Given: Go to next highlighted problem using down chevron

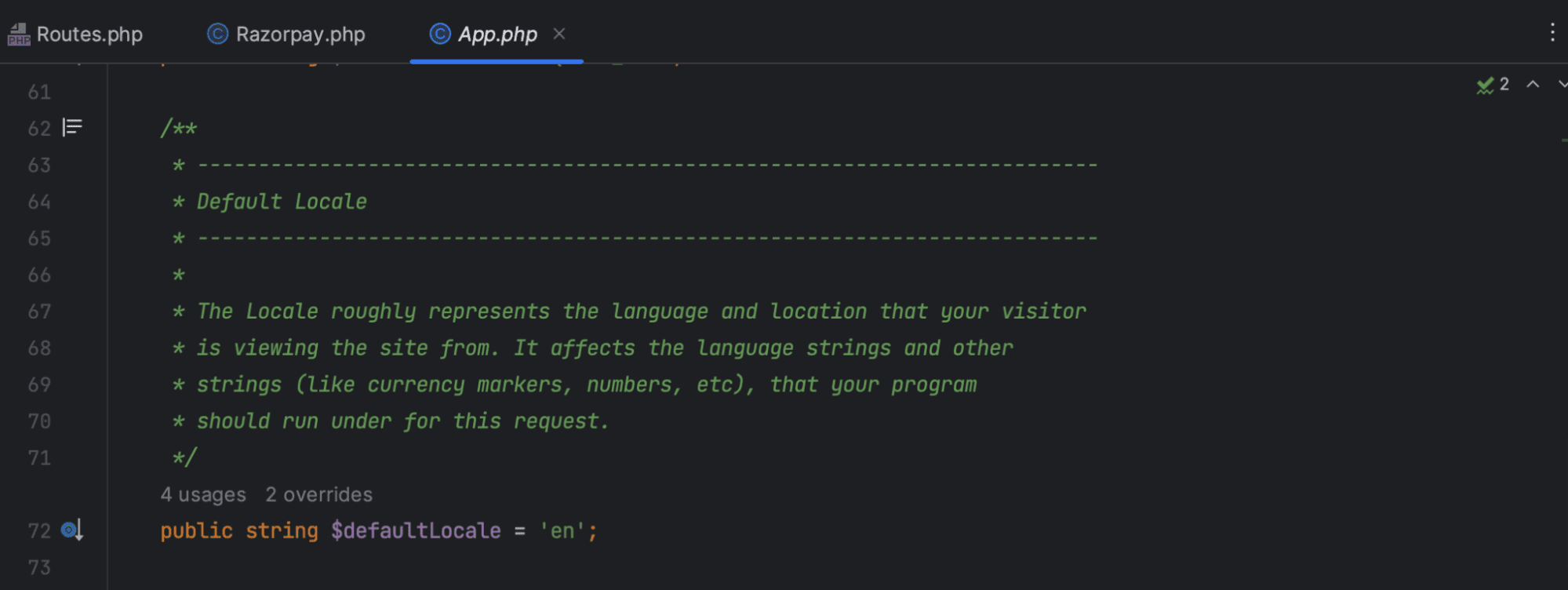Looking at the screenshot, I should 1561,85.
